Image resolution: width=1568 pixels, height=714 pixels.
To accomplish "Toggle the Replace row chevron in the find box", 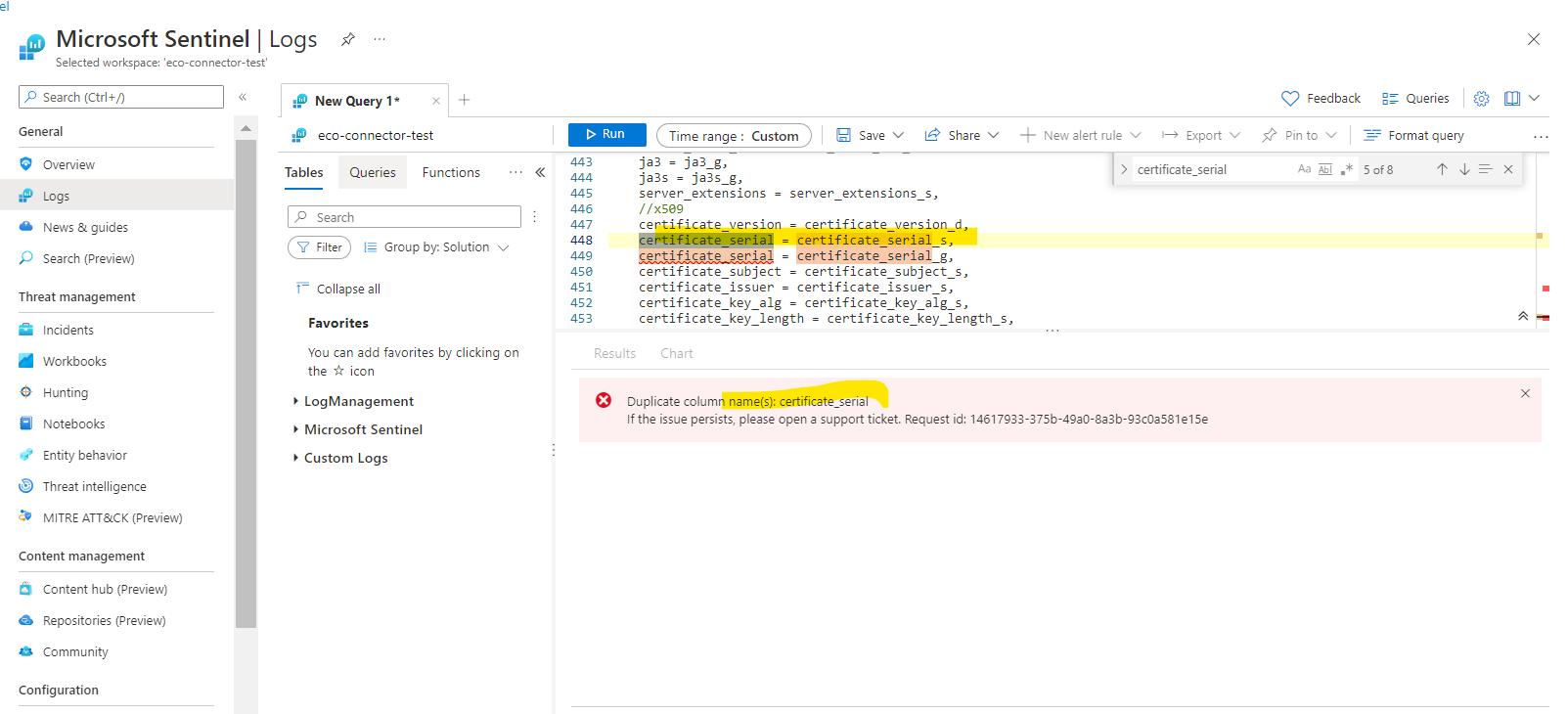I will [1124, 169].
